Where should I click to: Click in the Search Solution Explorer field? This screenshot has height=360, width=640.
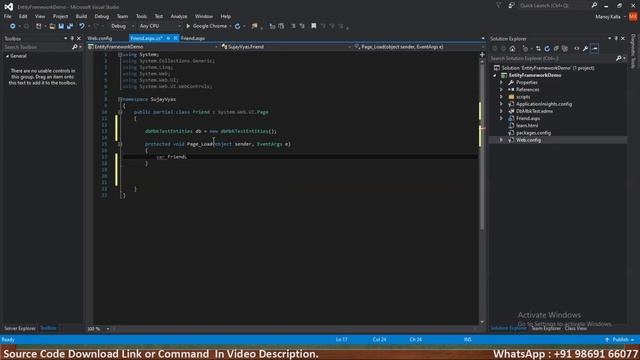(x=553, y=58)
